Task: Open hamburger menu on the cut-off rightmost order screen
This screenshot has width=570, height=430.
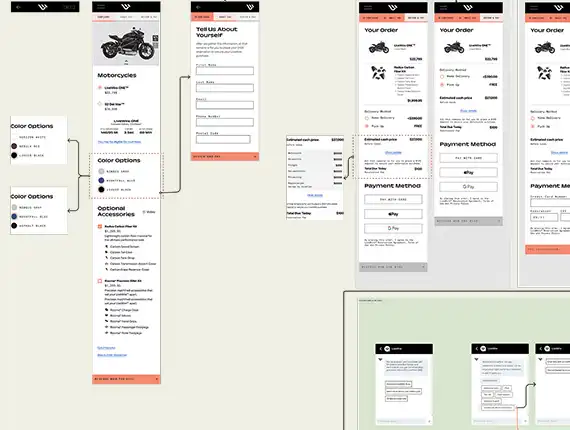Action: (534, 7)
